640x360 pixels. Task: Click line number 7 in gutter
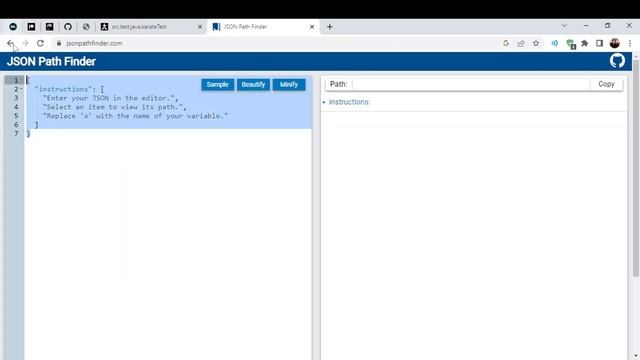coord(16,133)
